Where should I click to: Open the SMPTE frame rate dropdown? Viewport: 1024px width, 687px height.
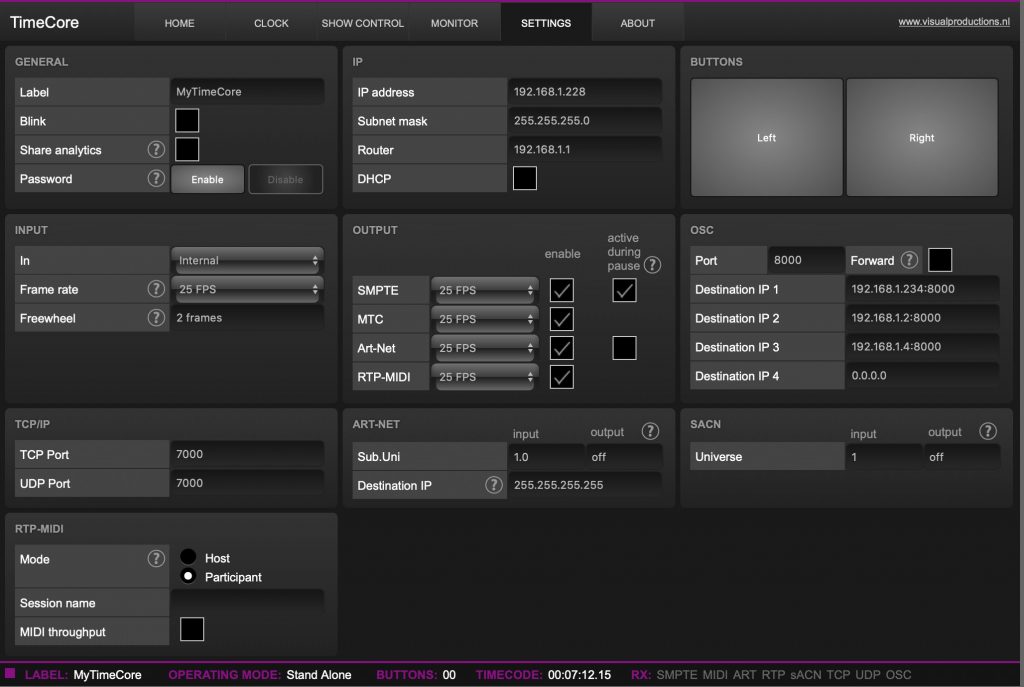[x=485, y=290]
